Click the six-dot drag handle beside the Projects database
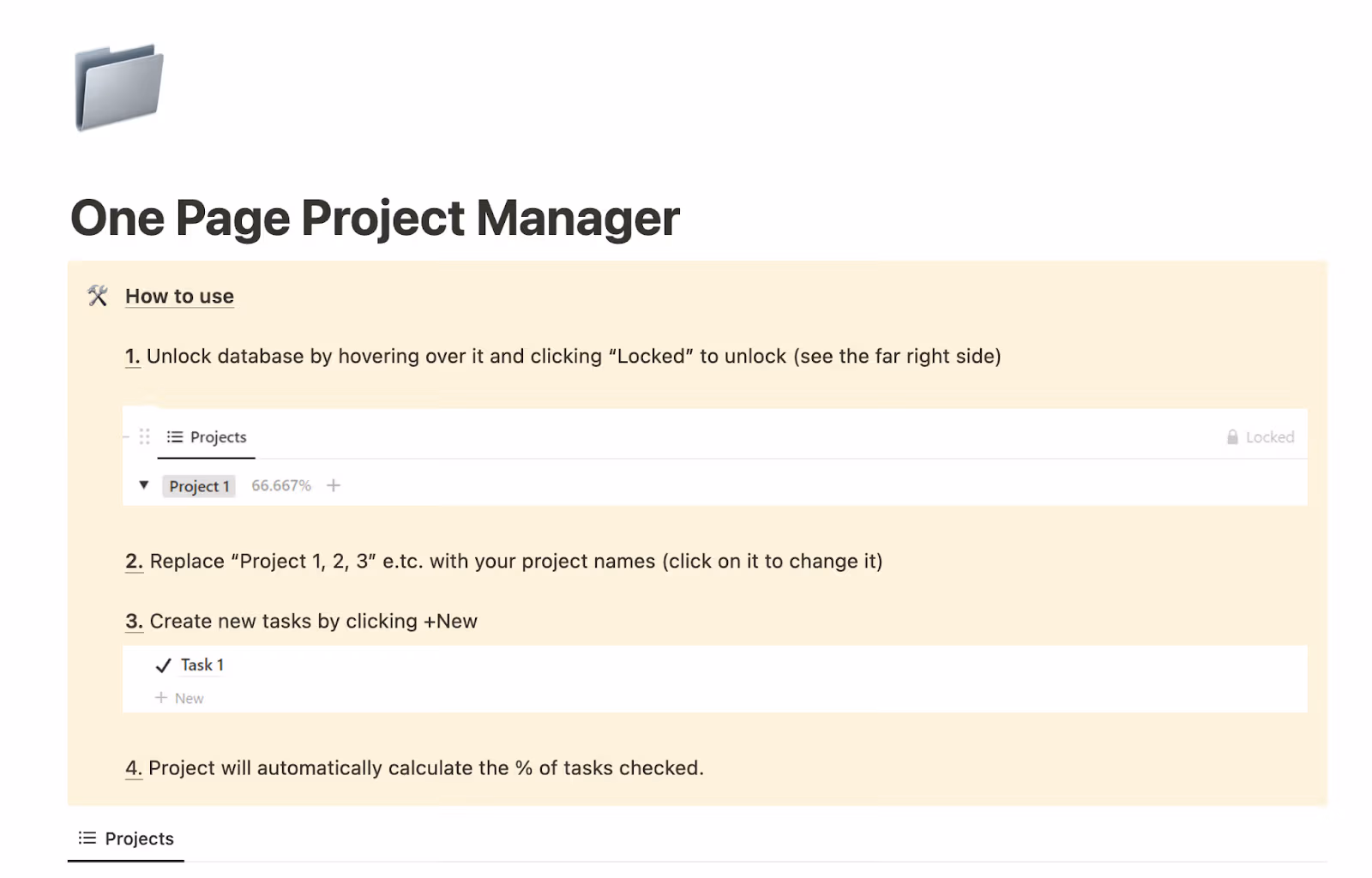The width and height of the screenshot is (1372, 878). (145, 436)
